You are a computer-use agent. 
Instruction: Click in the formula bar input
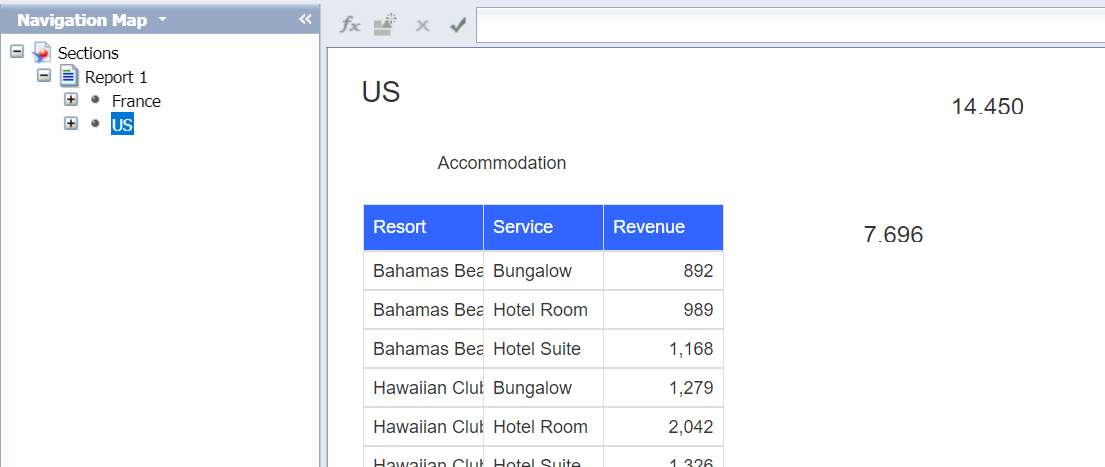[x=790, y=25]
